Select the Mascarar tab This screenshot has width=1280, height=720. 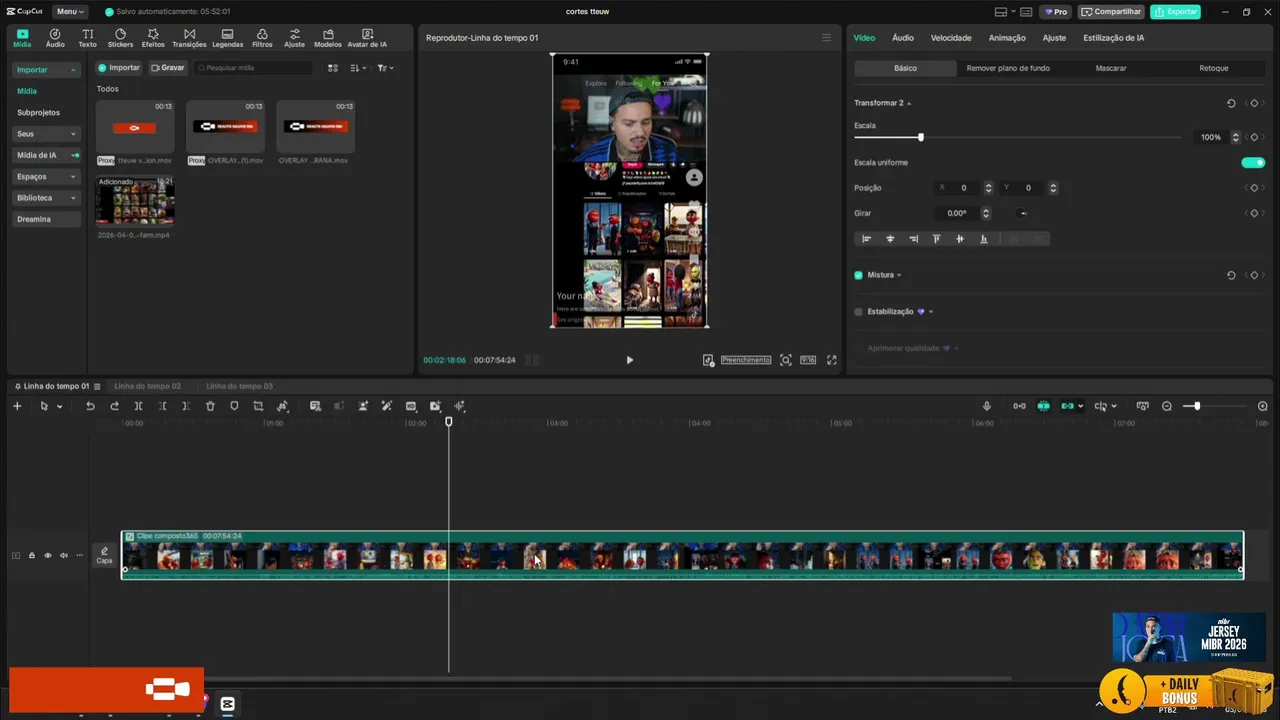1111,68
